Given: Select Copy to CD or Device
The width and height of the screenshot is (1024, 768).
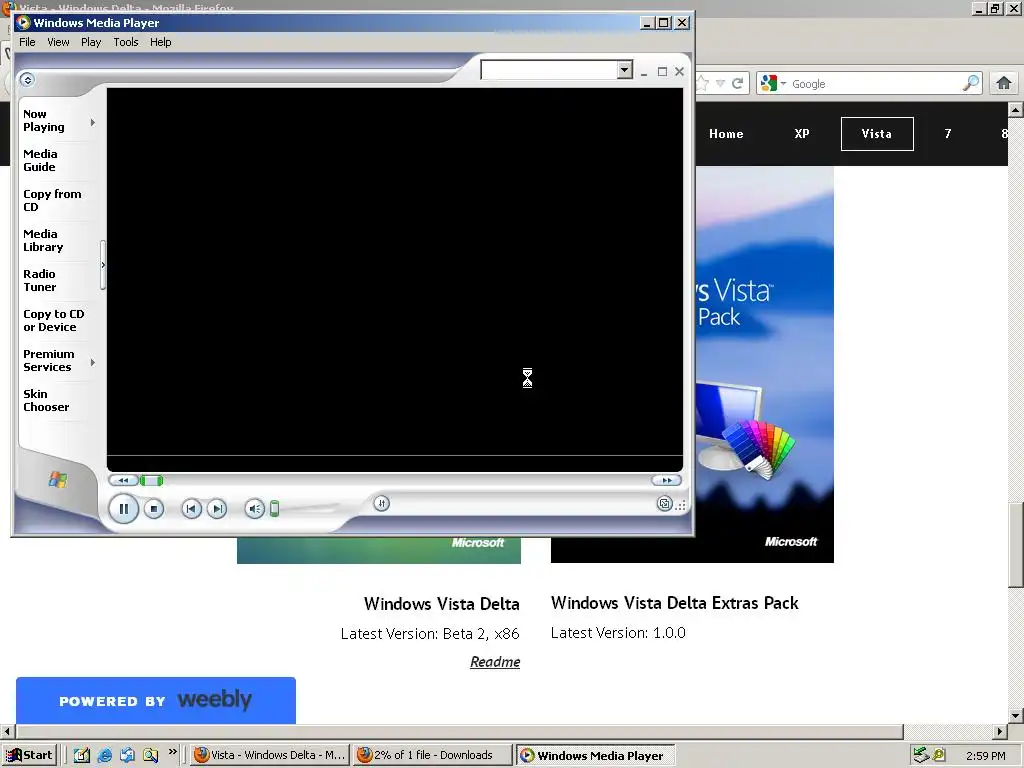Looking at the screenshot, I should pos(54,321).
